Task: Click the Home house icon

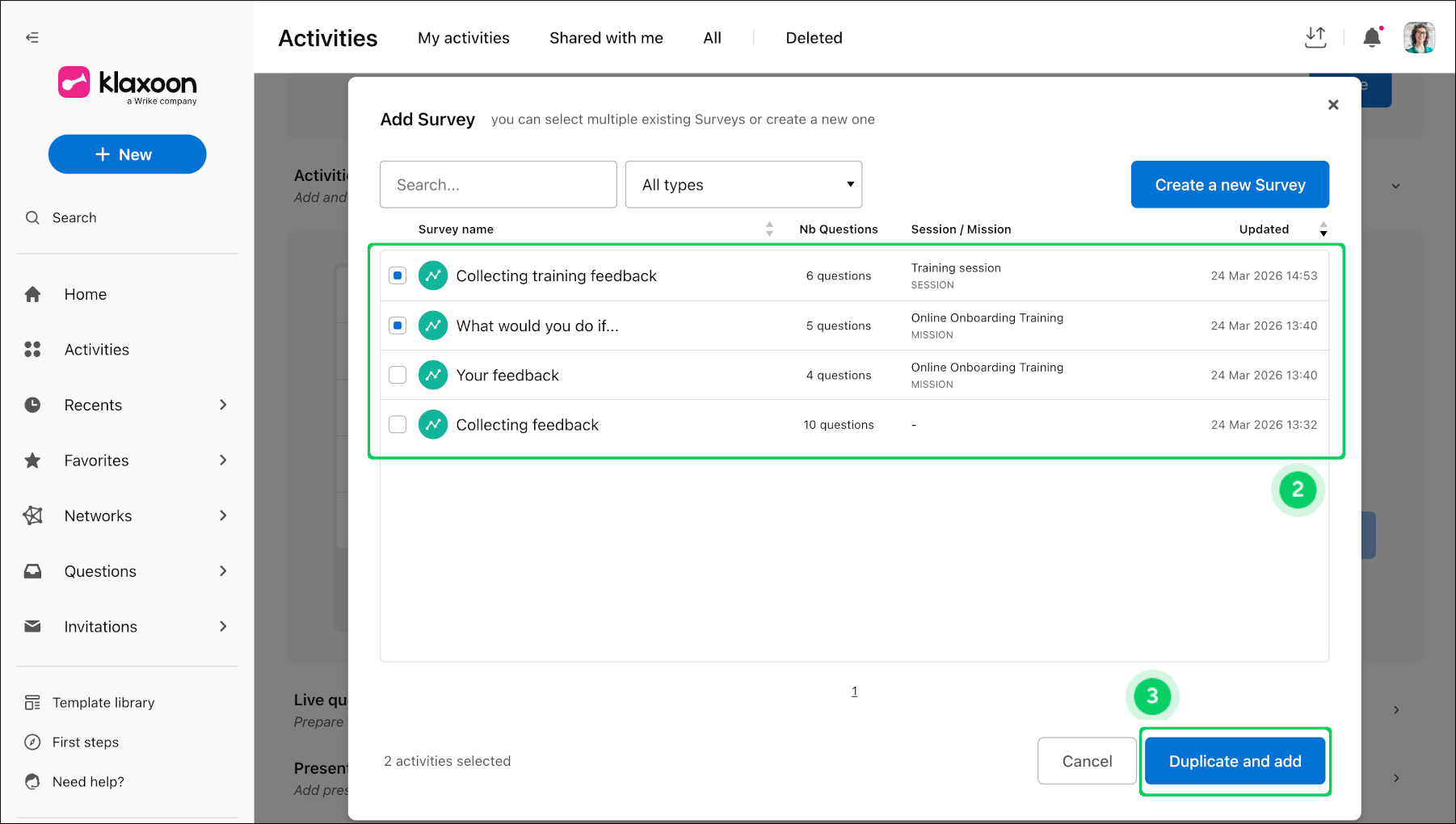Action: pos(32,294)
